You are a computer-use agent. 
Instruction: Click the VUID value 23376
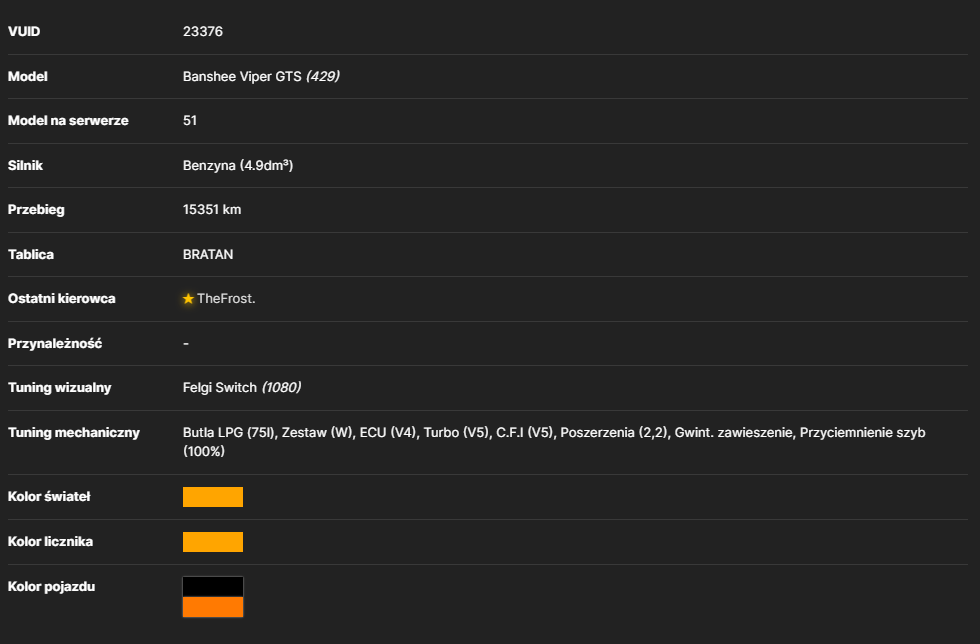[202, 31]
